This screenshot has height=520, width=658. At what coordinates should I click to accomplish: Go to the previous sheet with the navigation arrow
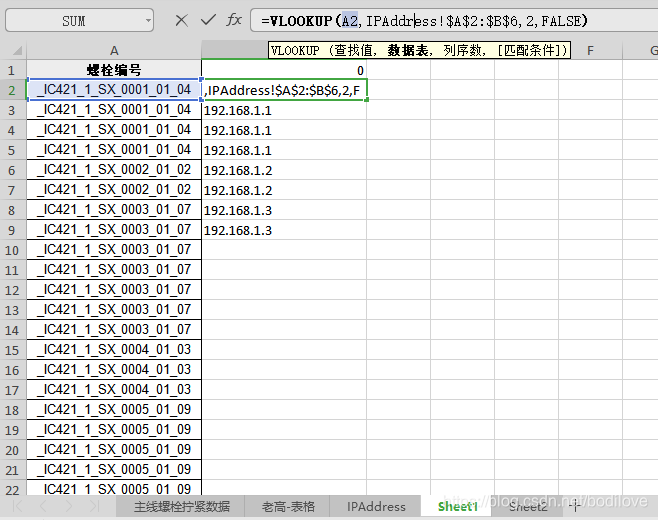pyautogui.click(x=43, y=506)
